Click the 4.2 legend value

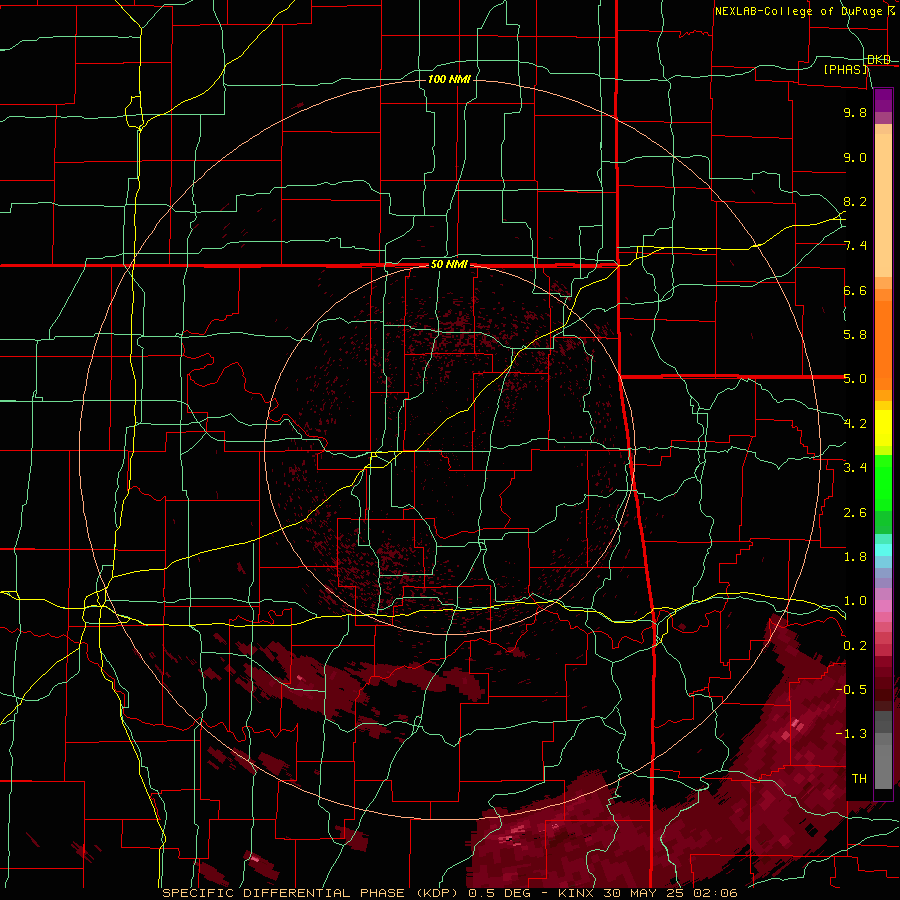pos(855,424)
